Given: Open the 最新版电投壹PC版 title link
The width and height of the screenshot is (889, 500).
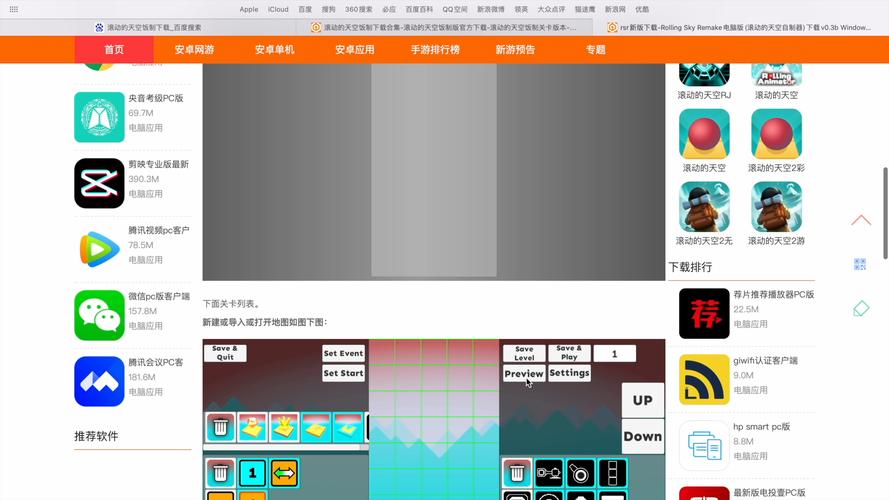Looking at the screenshot, I should click(x=769, y=493).
